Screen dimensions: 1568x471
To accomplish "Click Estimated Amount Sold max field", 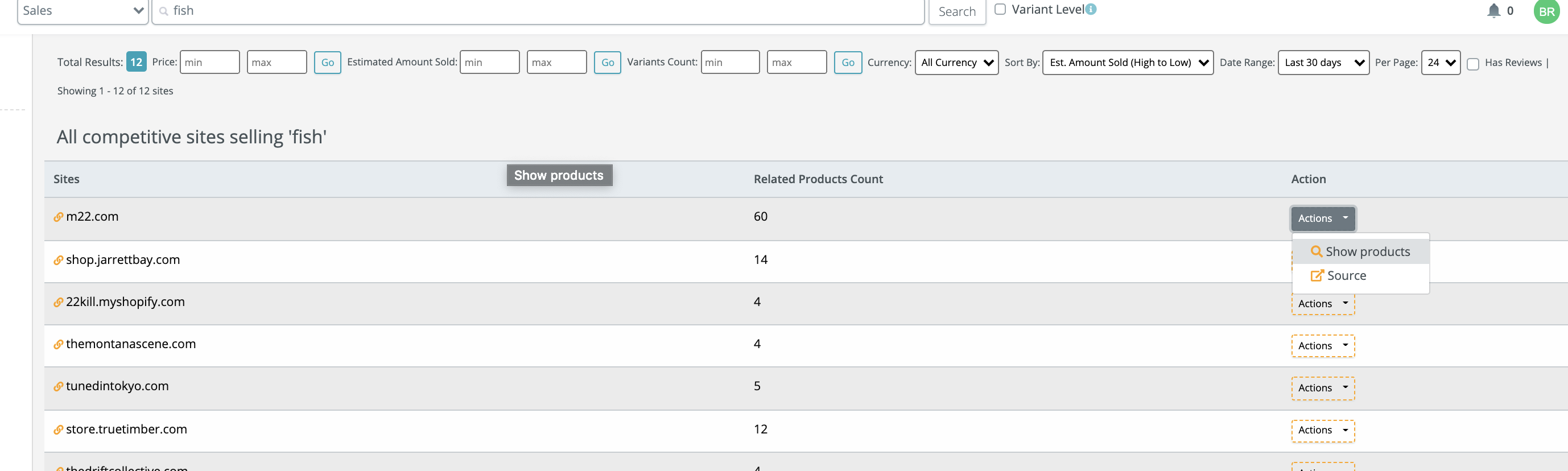I will click(x=557, y=63).
